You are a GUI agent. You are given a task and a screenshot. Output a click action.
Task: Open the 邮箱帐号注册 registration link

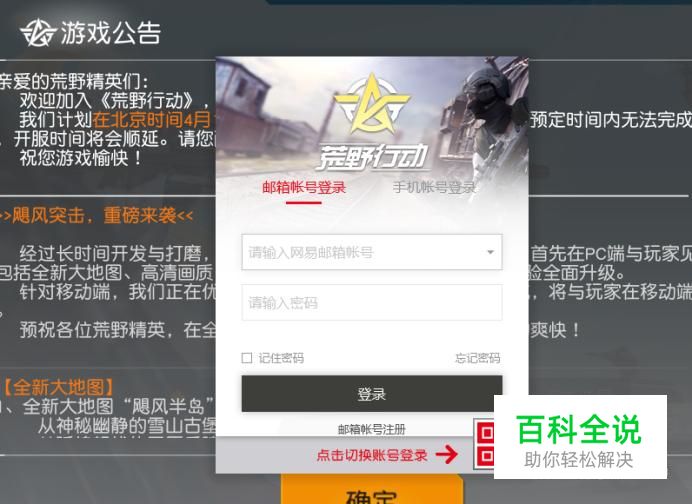click(372, 429)
